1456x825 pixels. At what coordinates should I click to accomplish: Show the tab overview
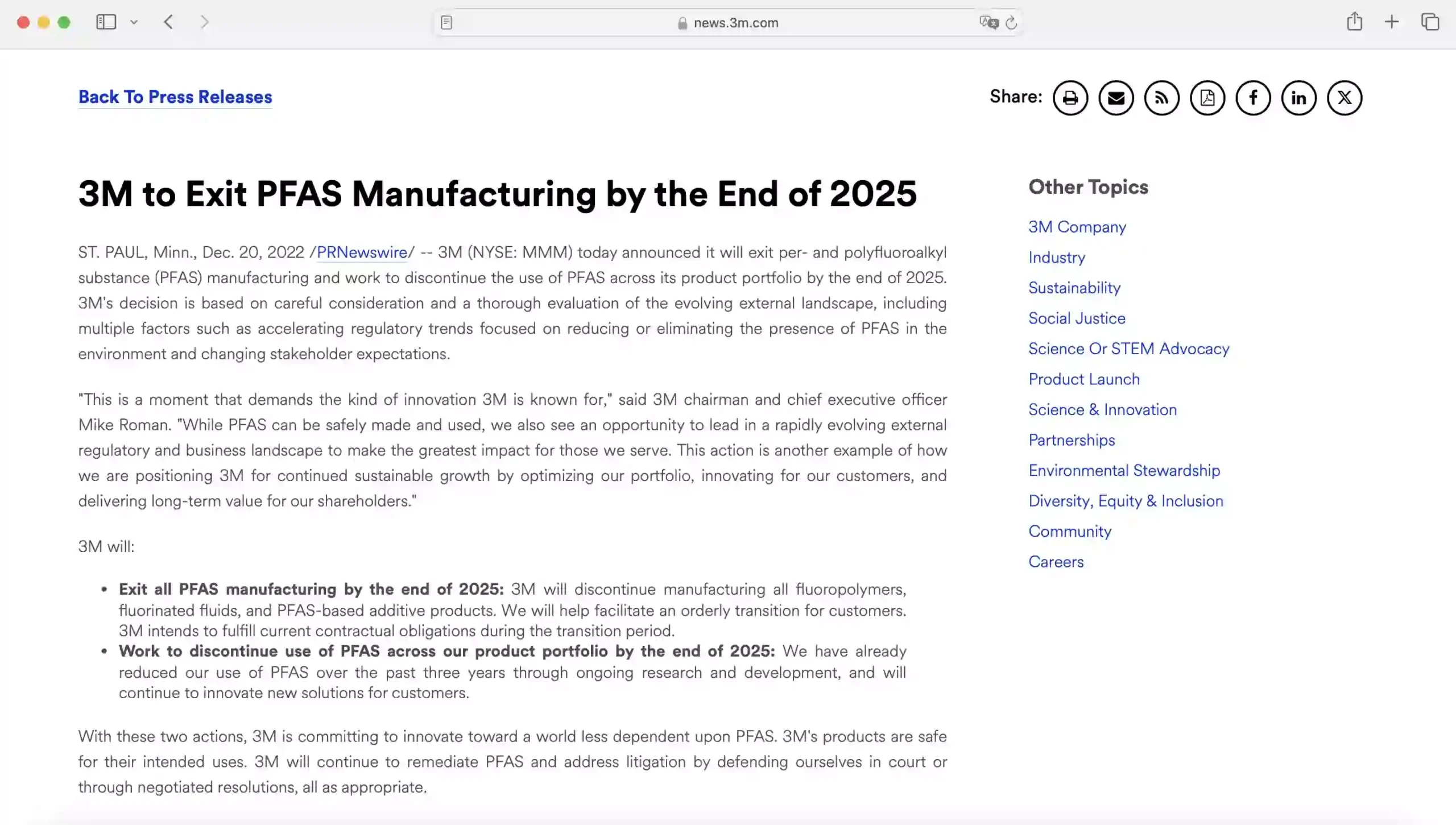[x=1430, y=22]
